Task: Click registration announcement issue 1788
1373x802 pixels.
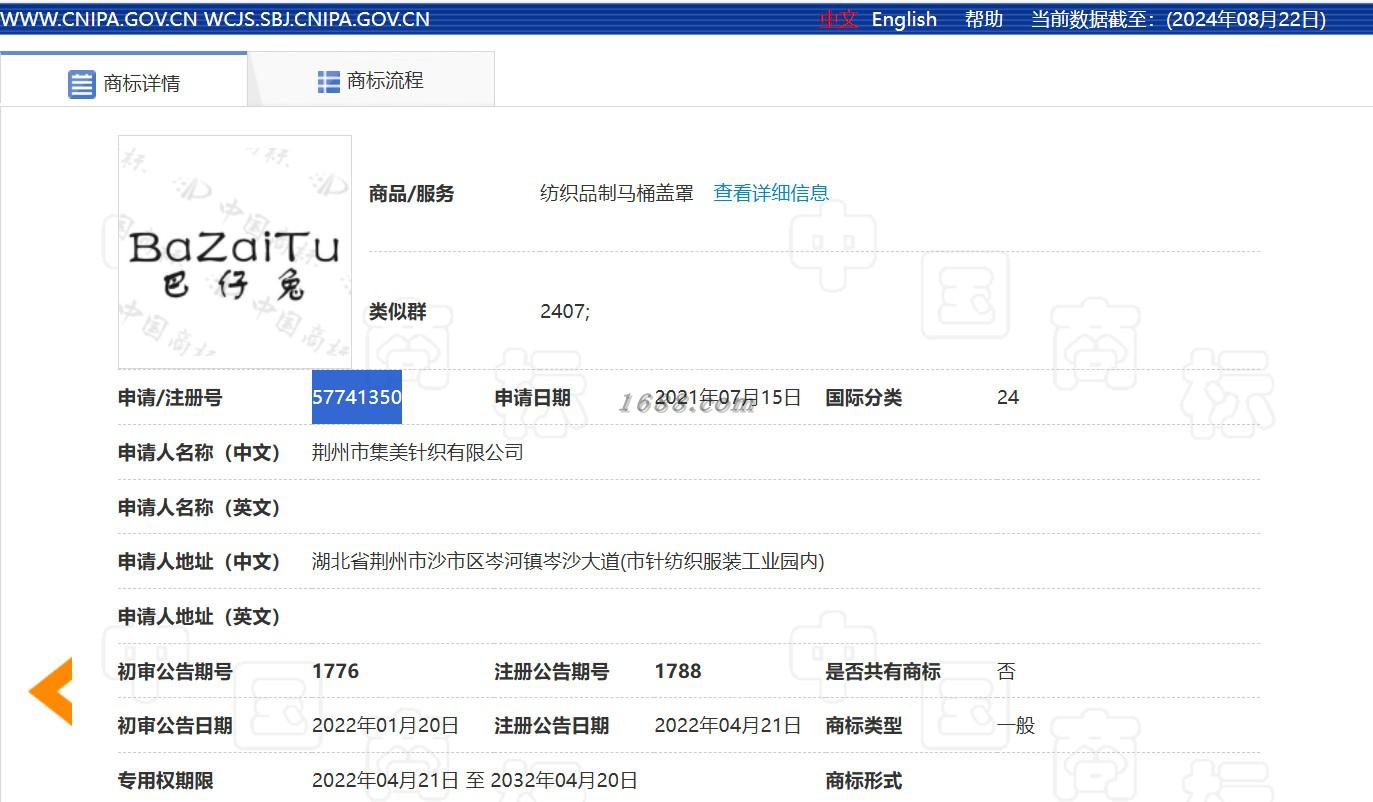Action: click(x=678, y=671)
